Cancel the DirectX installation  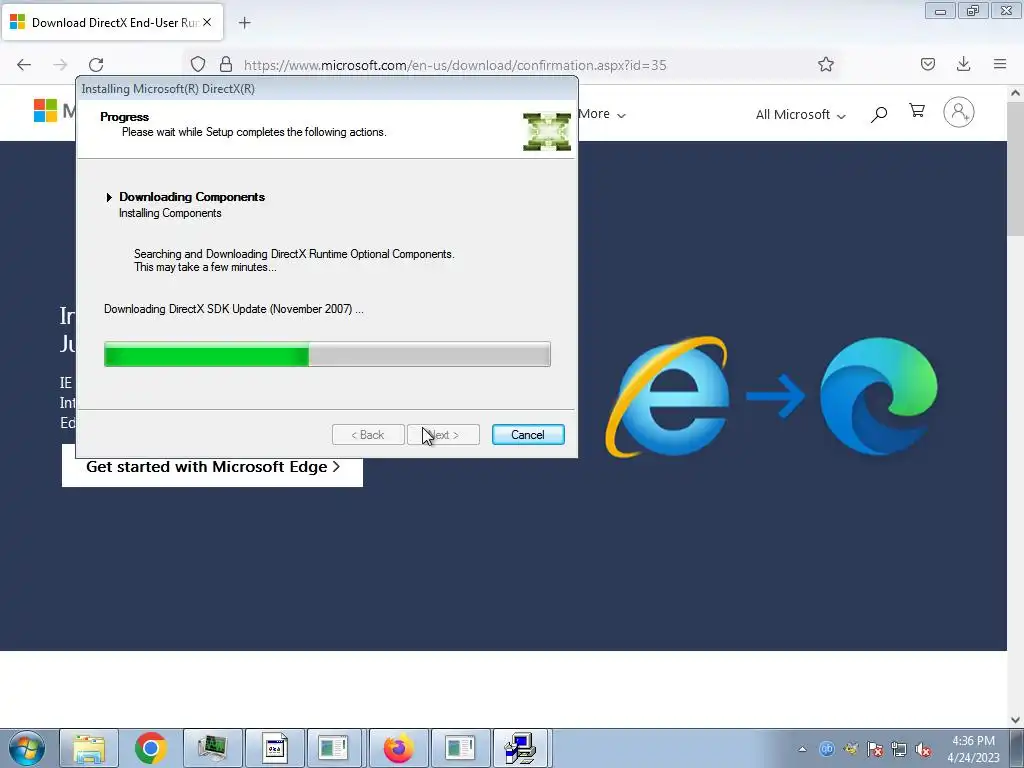(x=528, y=435)
